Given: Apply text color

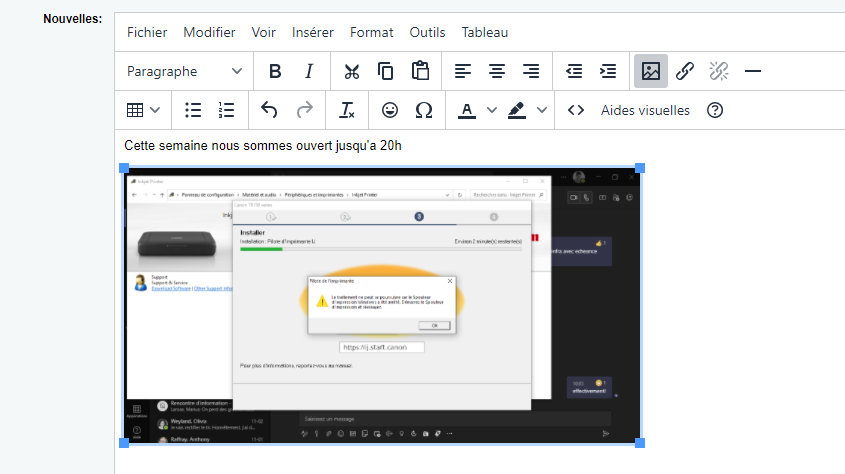Looking at the screenshot, I should (x=467, y=110).
